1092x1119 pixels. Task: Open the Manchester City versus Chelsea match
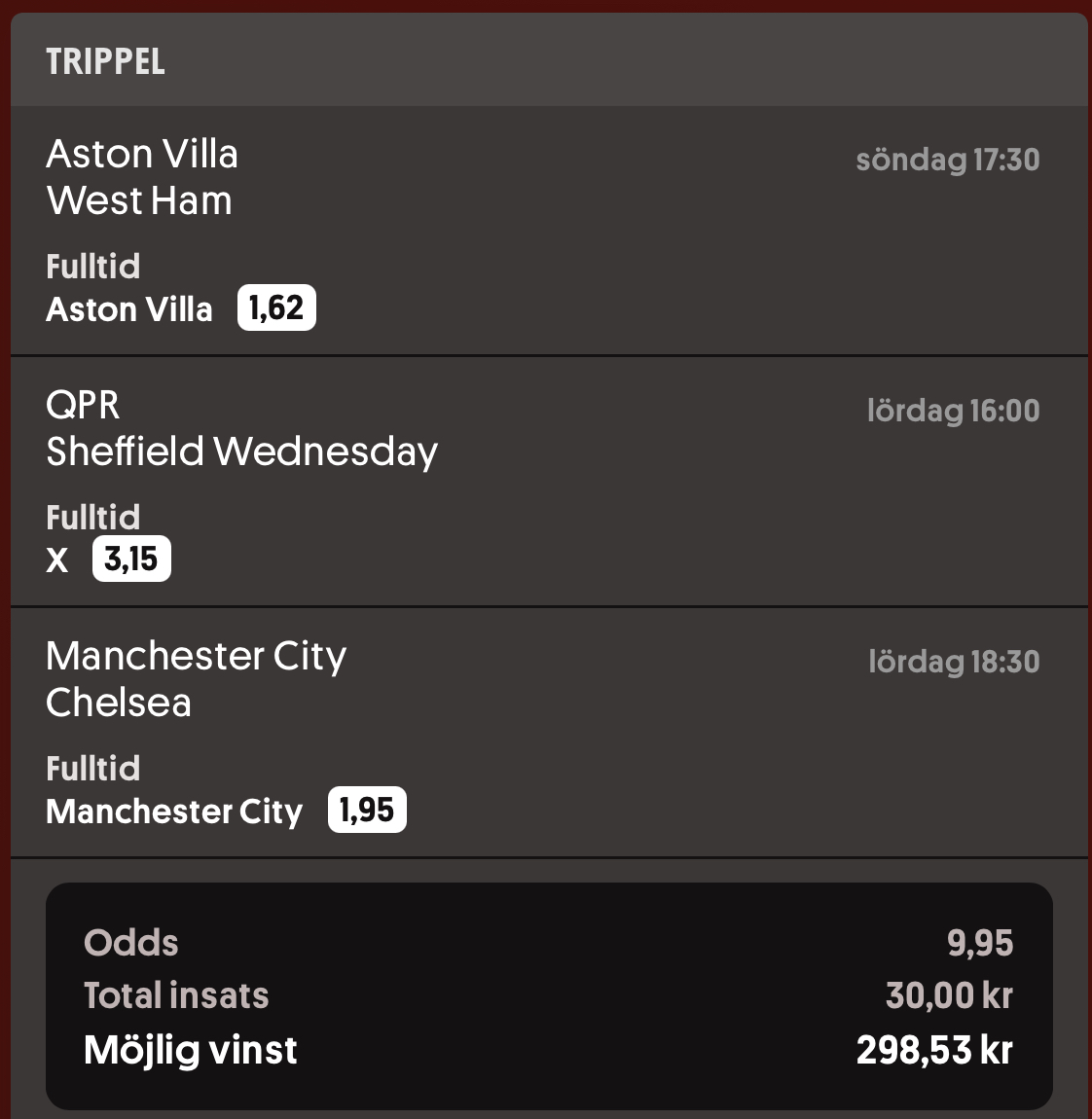pos(549,732)
